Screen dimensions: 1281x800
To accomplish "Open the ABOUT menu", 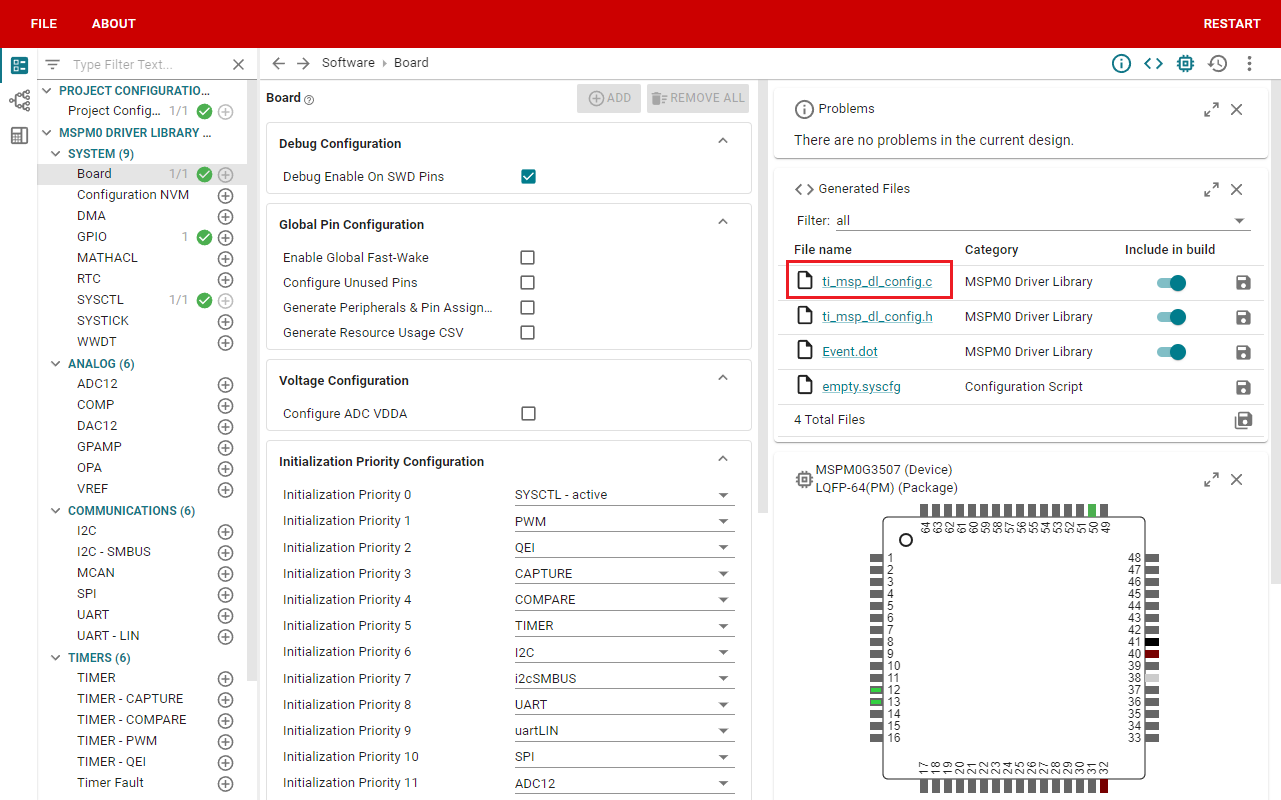I will (x=114, y=23).
